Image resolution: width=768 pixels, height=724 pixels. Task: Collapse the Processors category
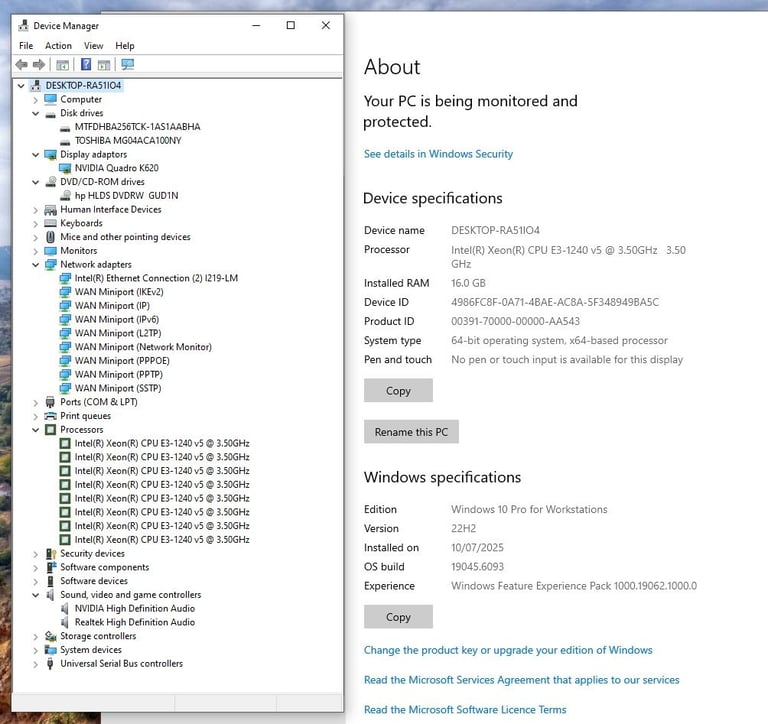pyautogui.click(x=35, y=430)
